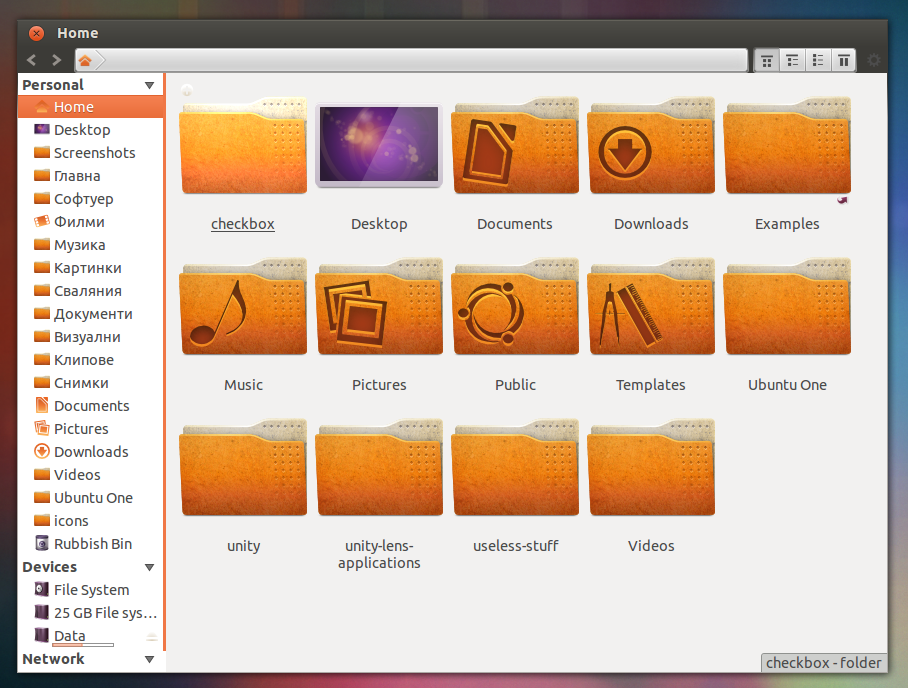
Task: Open the Public share folder icon
Action: [515, 311]
